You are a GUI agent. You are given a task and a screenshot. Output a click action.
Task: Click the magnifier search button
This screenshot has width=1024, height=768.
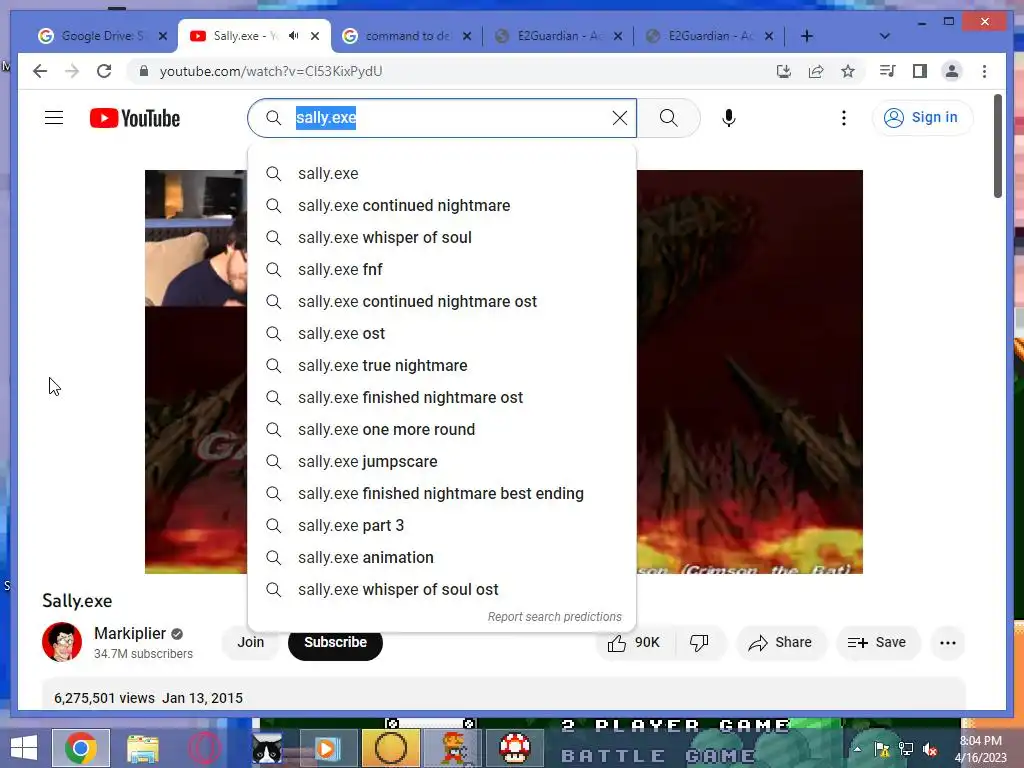tap(668, 118)
